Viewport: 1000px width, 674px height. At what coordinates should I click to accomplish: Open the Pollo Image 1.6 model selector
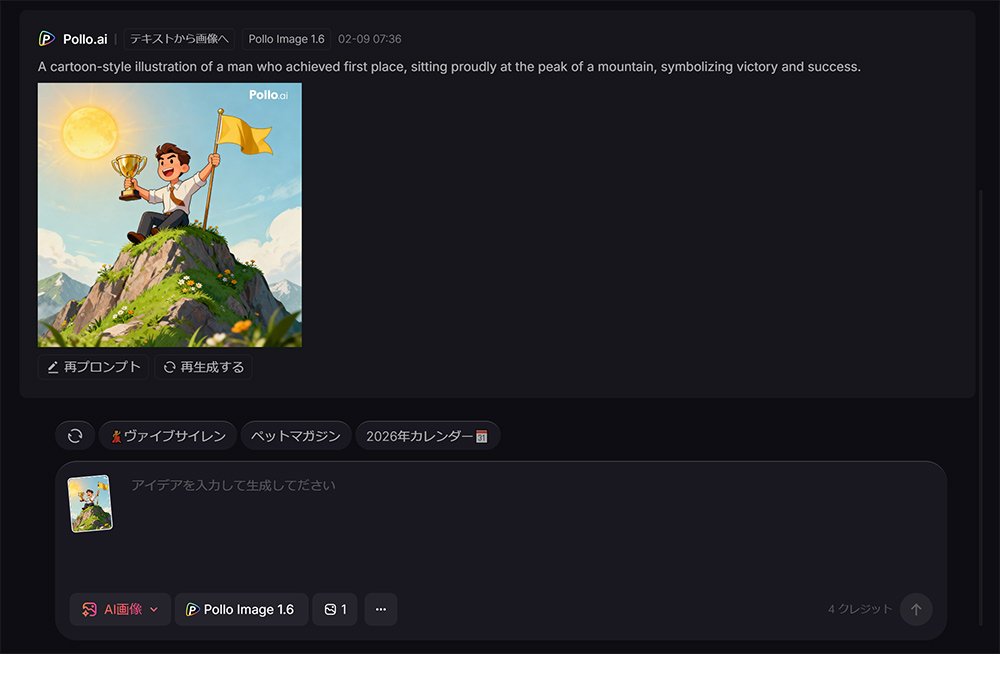point(241,609)
